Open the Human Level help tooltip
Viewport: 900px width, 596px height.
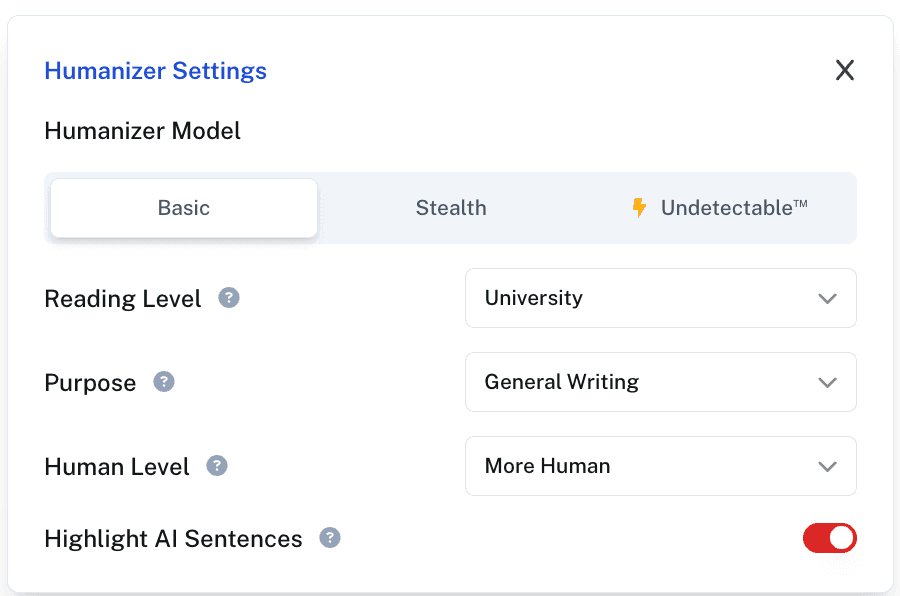pyautogui.click(x=219, y=465)
